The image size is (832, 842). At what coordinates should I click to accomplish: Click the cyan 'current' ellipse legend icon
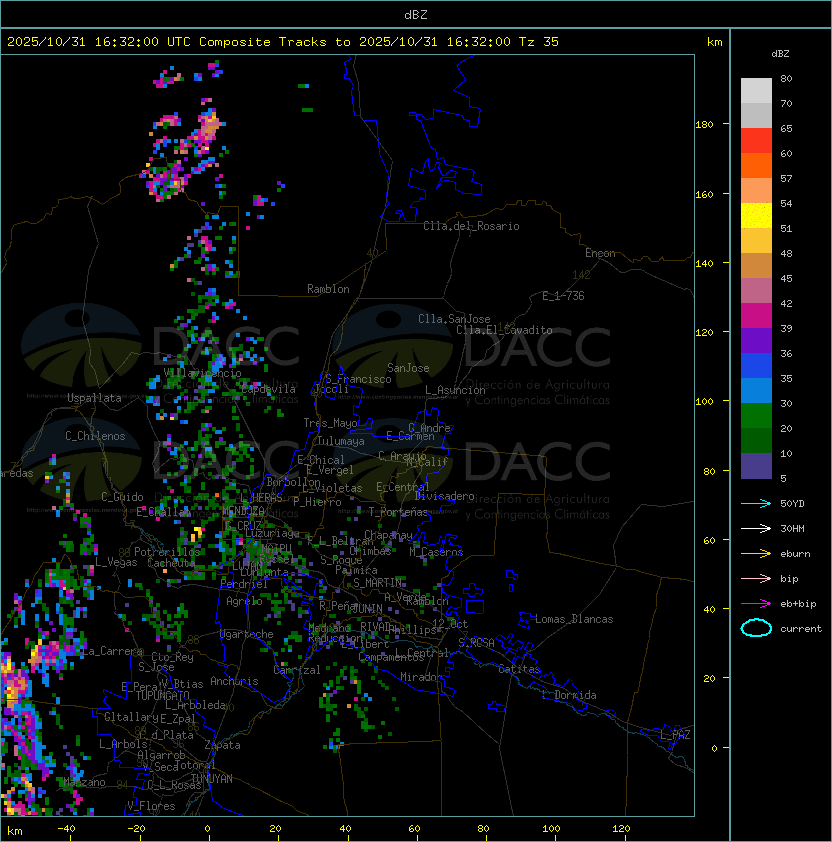coord(756,628)
